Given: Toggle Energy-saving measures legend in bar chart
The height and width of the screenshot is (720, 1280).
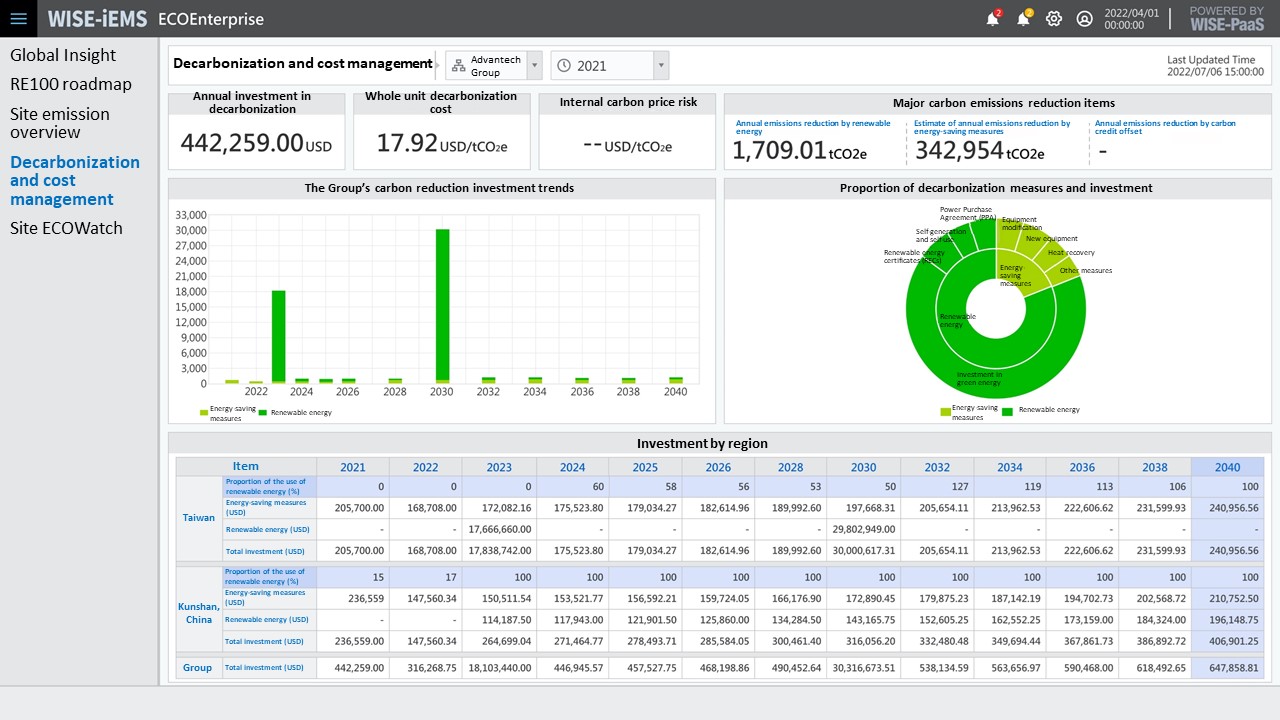Looking at the screenshot, I should pos(228,413).
